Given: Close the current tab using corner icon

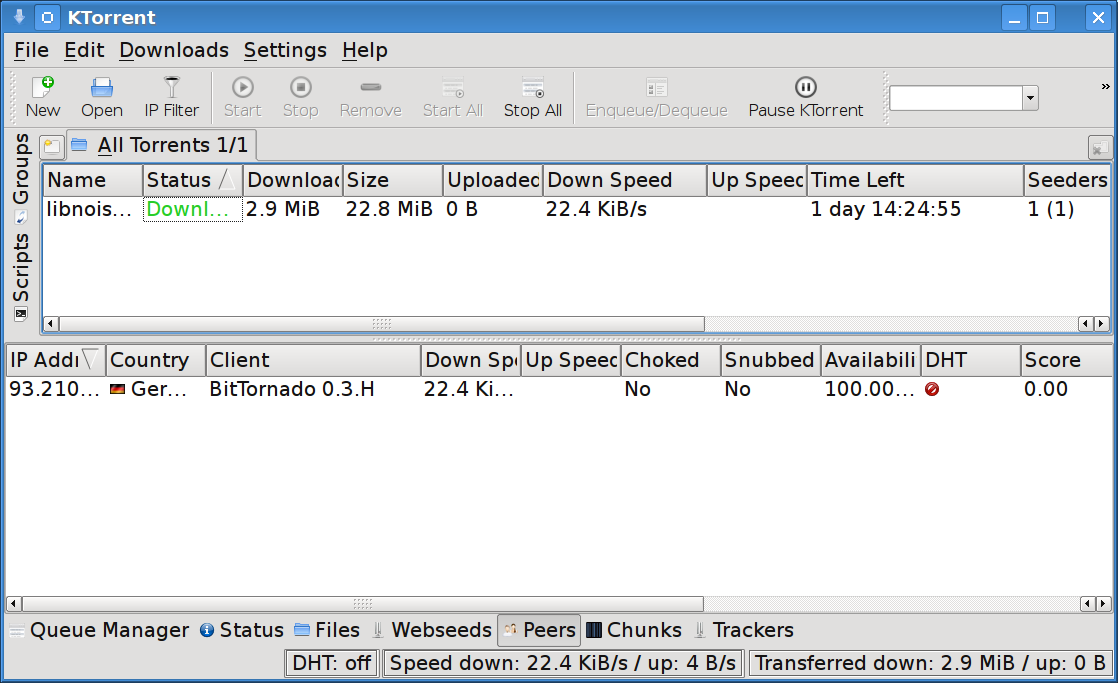Looking at the screenshot, I should coord(1099,148).
